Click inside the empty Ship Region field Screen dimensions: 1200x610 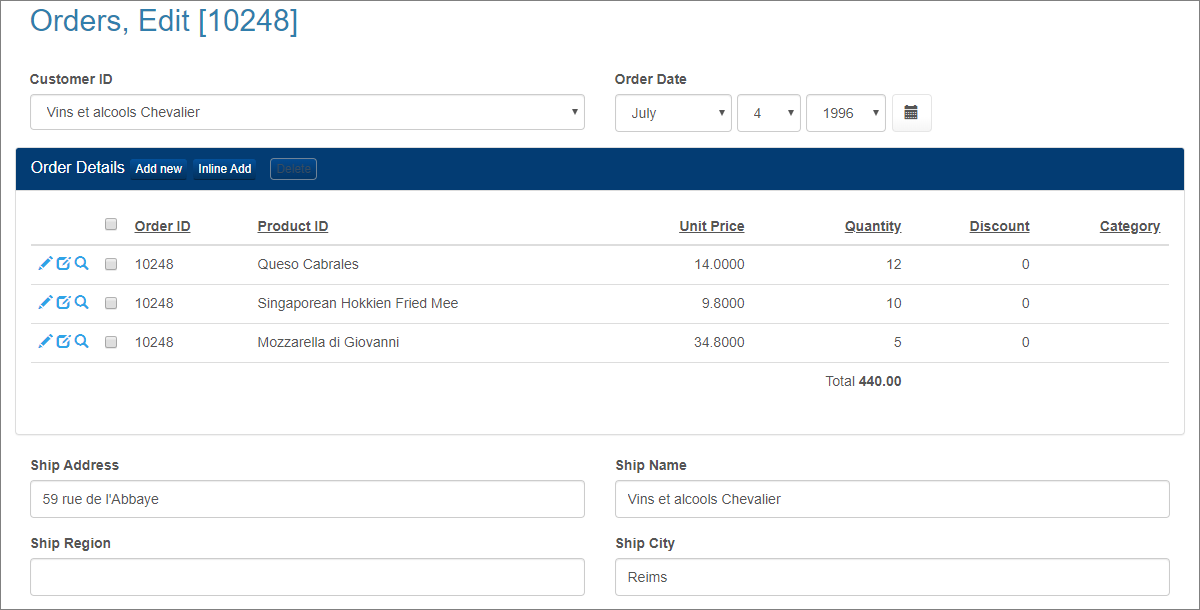307,577
